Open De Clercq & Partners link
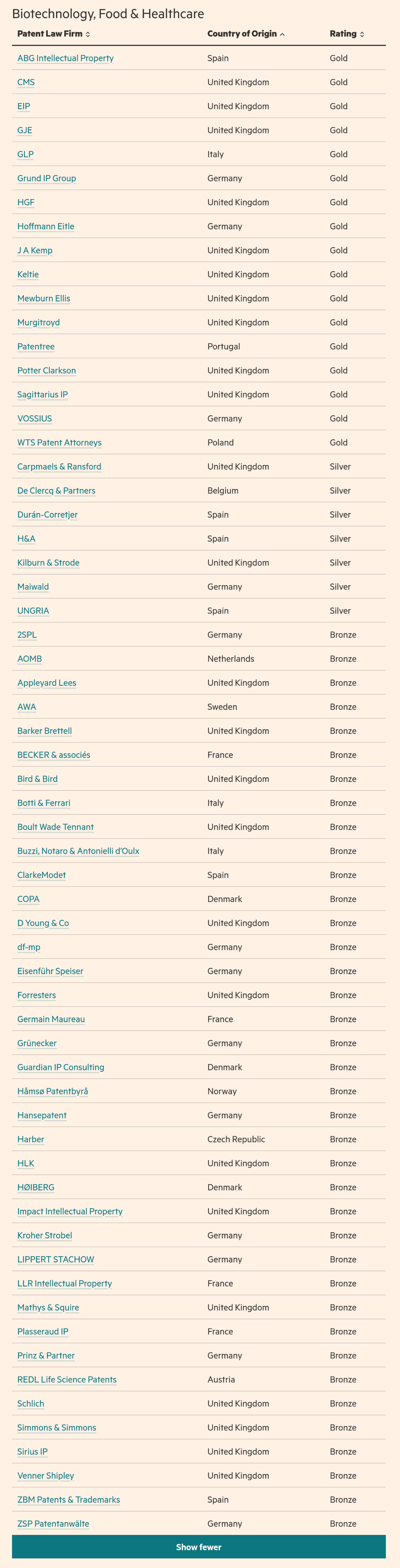The width and height of the screenshot is (400, 1568). 56,490
